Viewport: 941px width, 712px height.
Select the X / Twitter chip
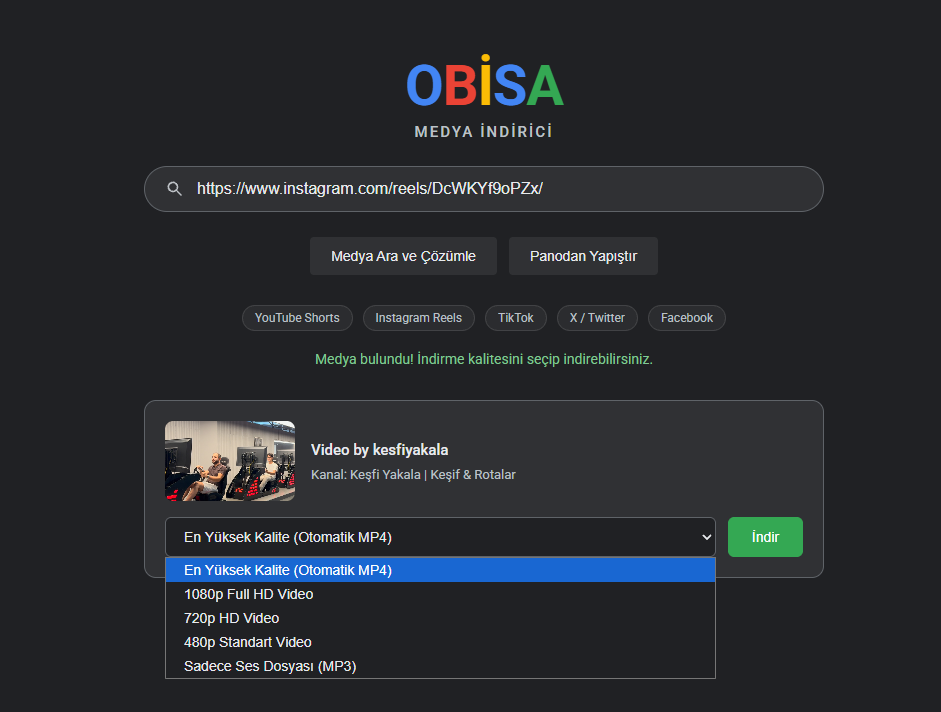pos(597,318)
